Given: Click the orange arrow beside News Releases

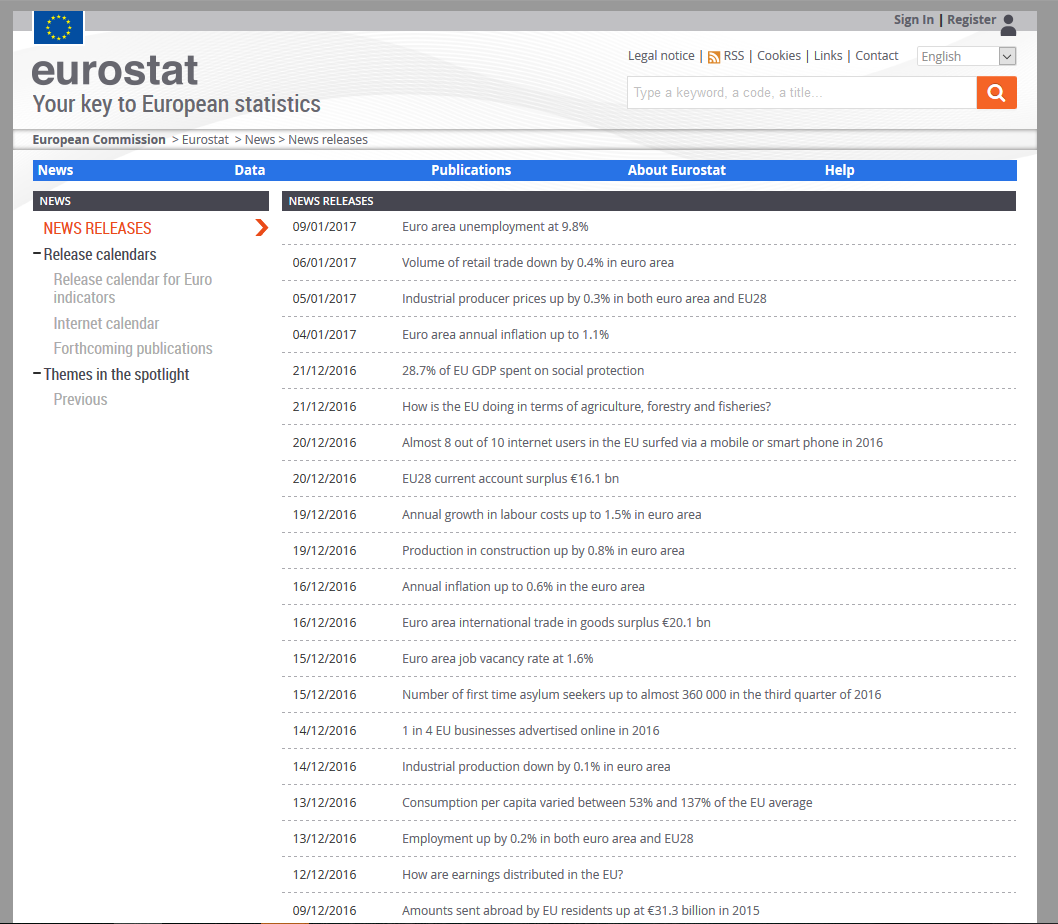Looking at the screenshot, I should pos(262,228).
